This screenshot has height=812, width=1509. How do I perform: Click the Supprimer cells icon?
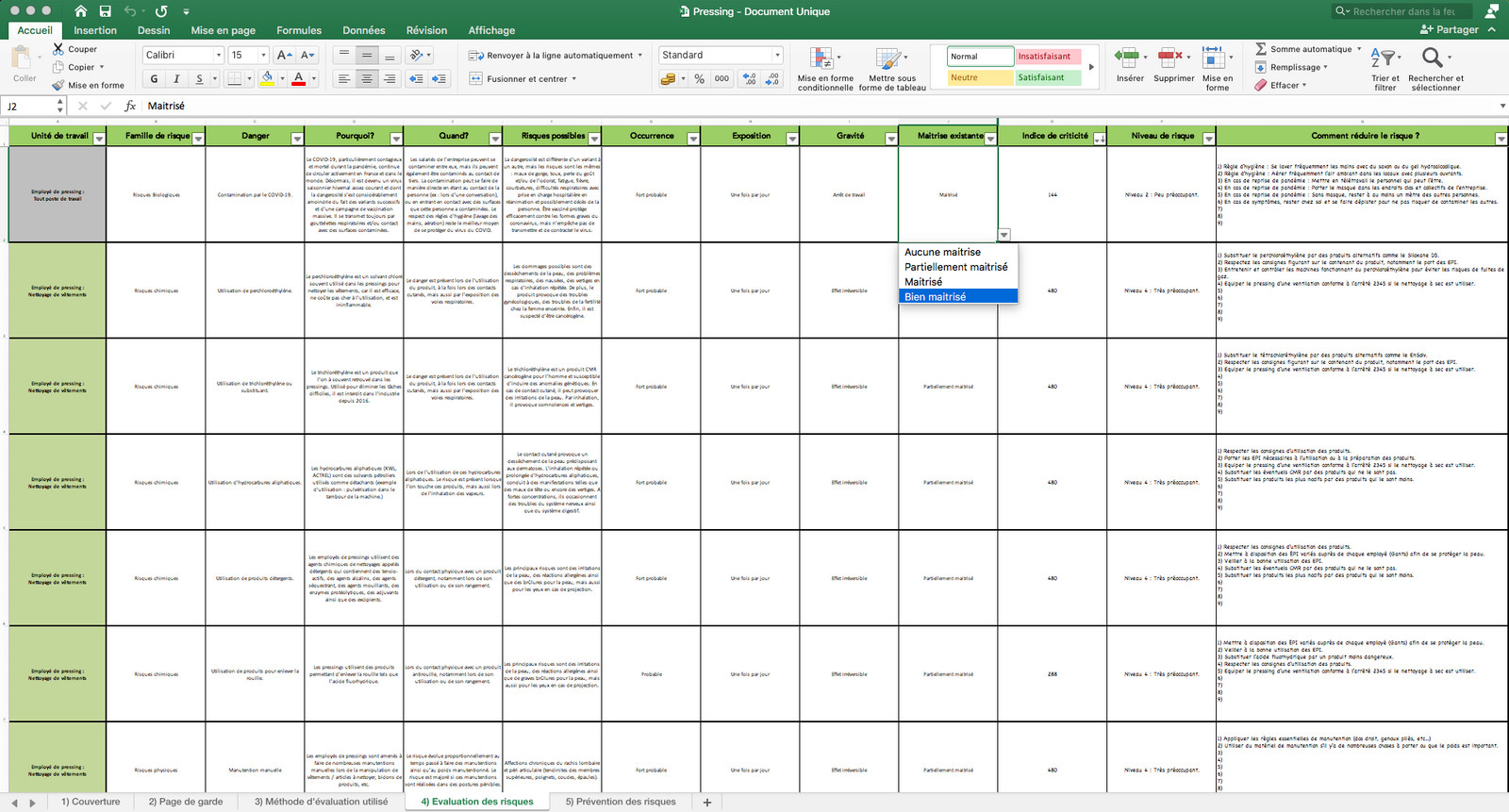point(1173,65)
